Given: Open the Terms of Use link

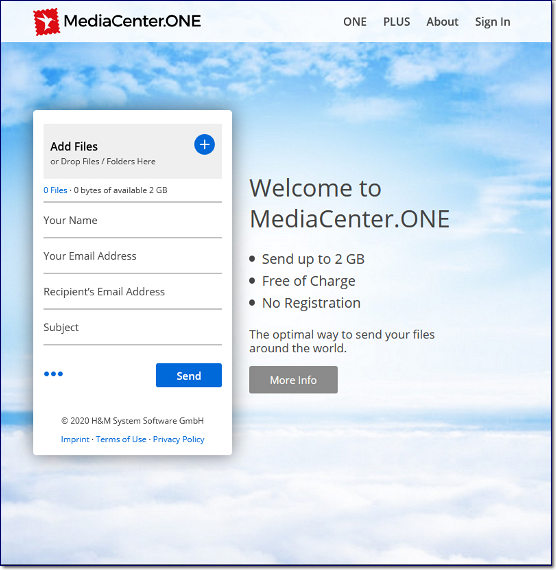Looking at the screenshot, I should [x=121, y=439].
